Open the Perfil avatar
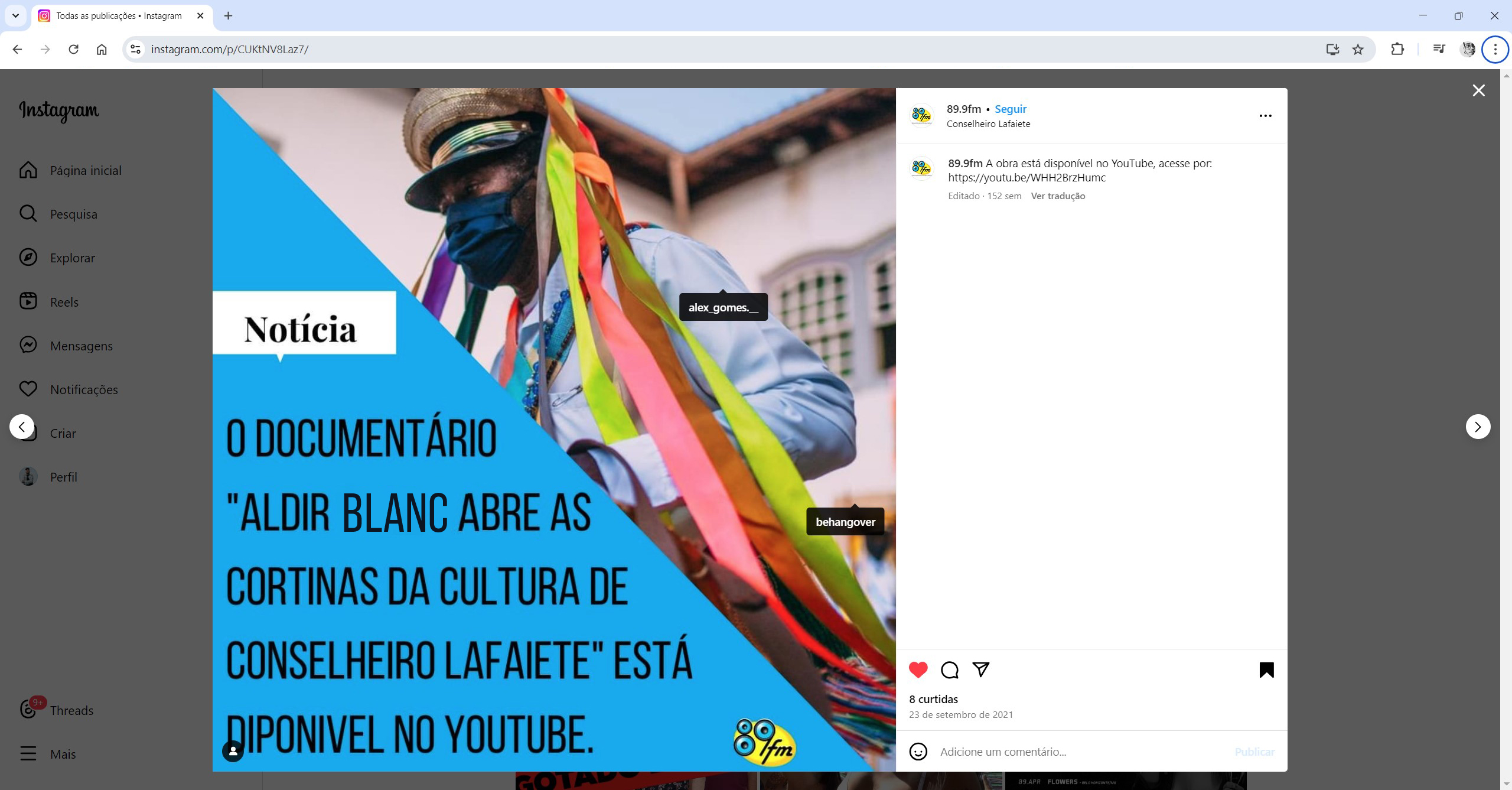 [28, 476]
